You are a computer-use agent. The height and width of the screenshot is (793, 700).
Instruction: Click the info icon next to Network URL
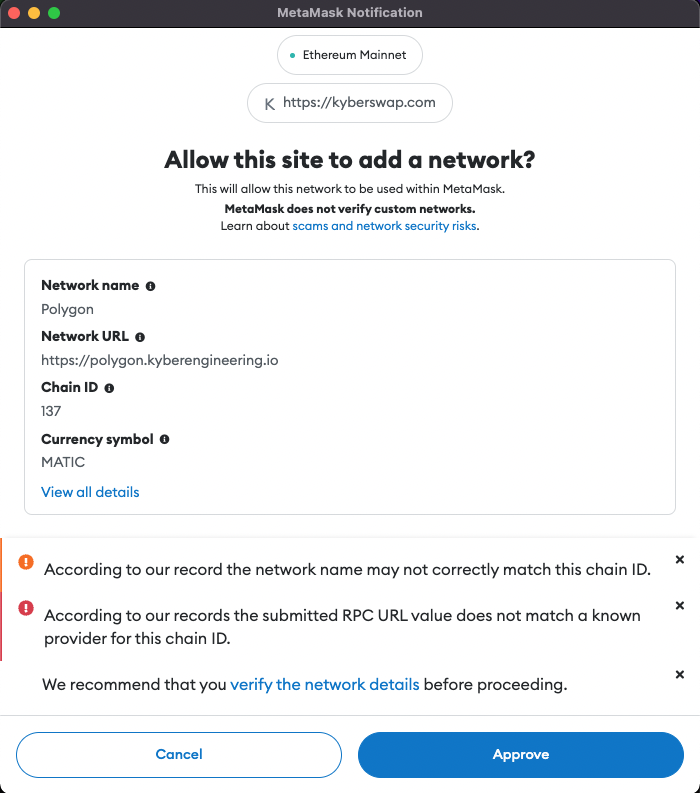point(140,337)
